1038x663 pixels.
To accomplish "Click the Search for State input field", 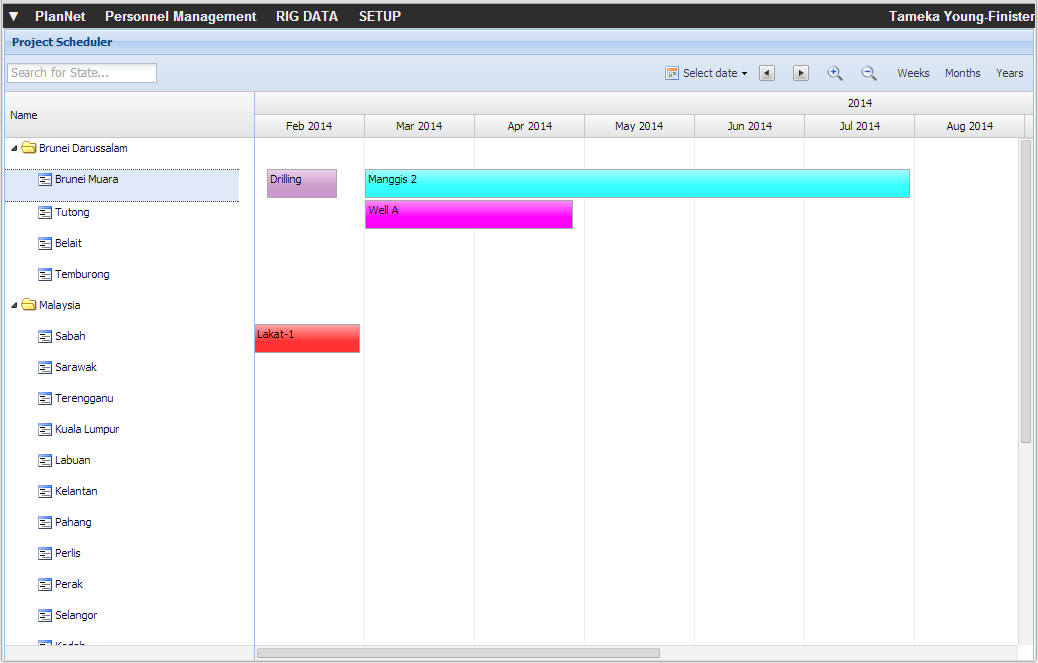I will (82, 73).
